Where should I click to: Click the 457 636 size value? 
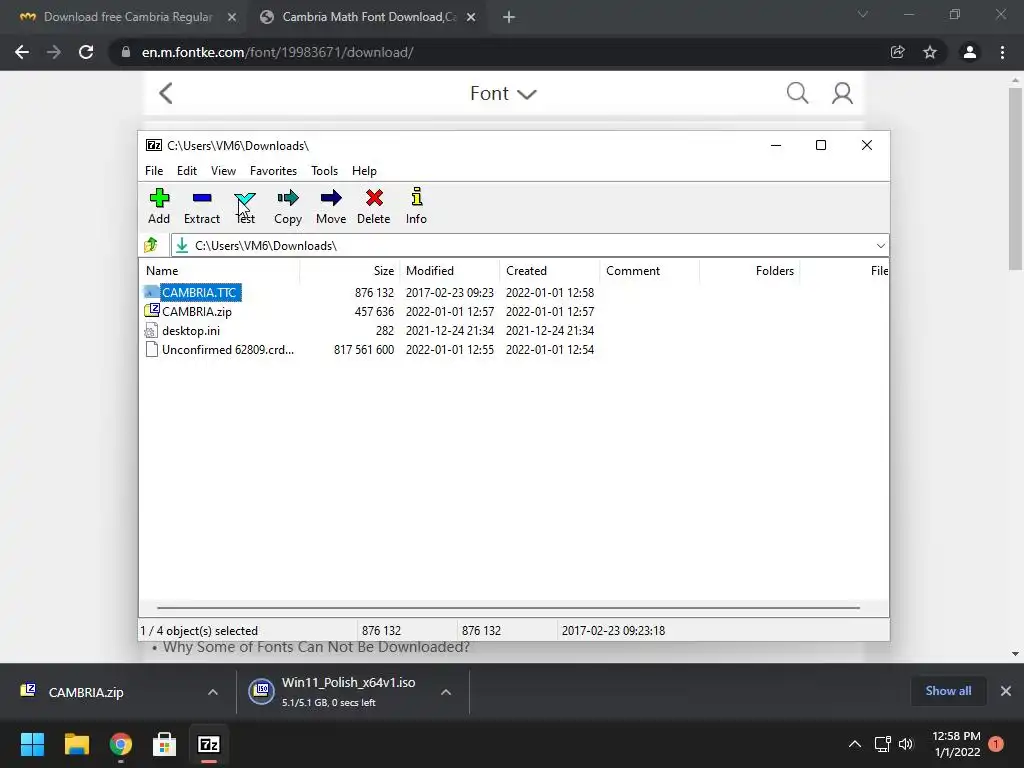tap(374, 312)
